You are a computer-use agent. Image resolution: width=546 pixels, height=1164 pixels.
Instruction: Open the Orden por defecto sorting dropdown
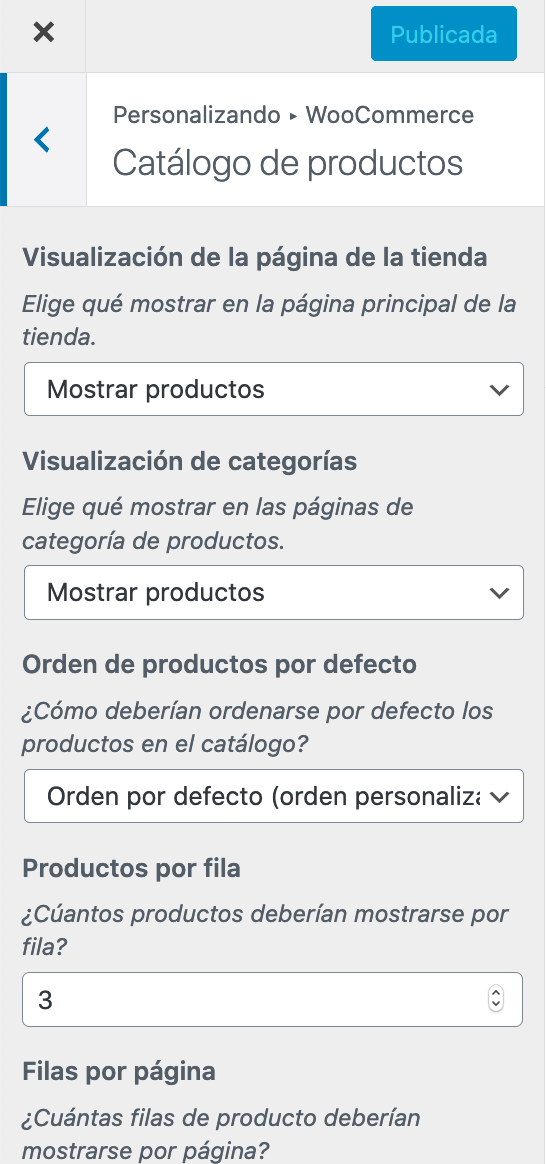click(x=274, y=796)
